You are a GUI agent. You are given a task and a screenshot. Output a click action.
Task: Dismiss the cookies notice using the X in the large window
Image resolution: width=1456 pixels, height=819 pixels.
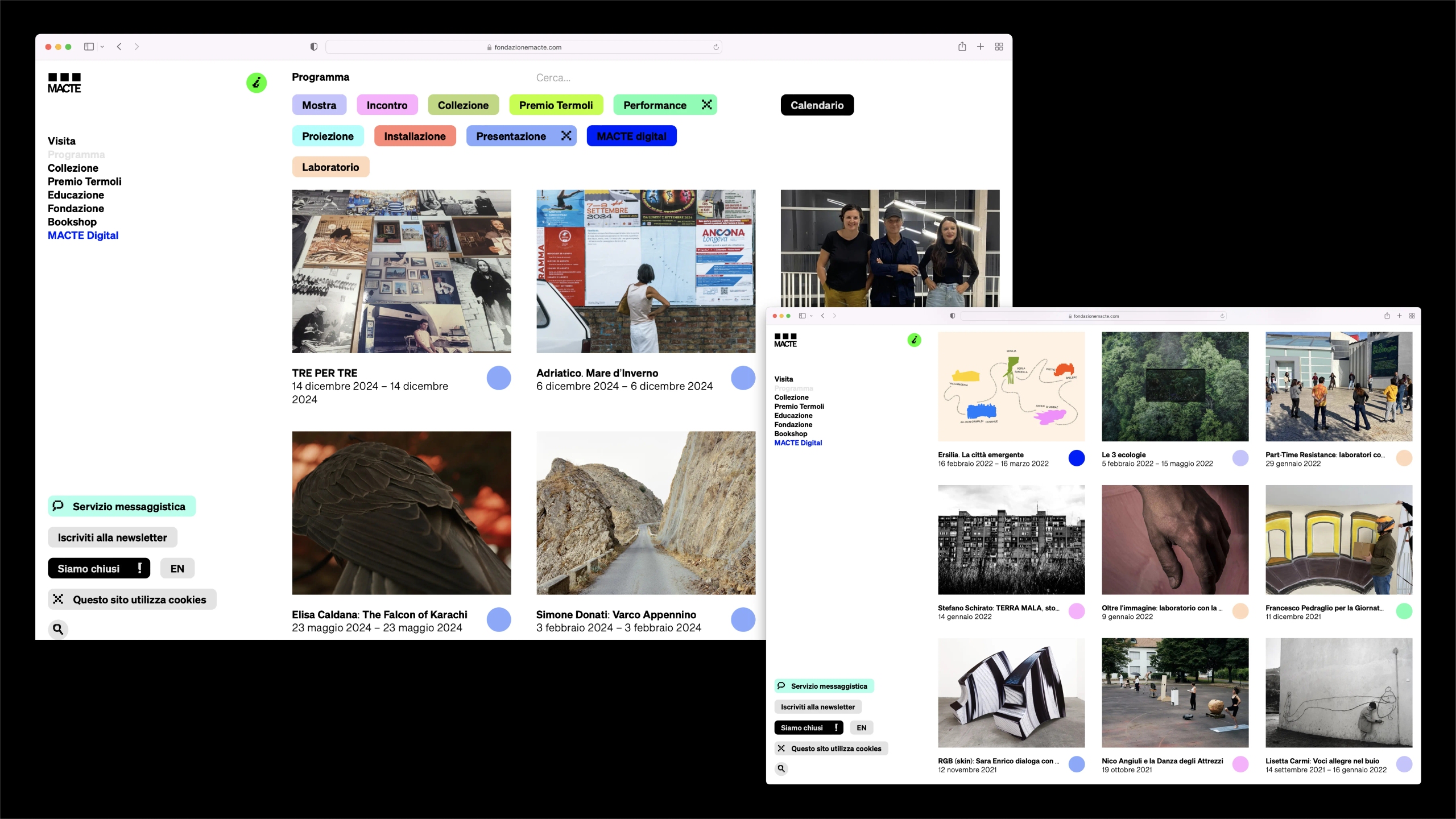pyautogui.click(x=58, y=599)
